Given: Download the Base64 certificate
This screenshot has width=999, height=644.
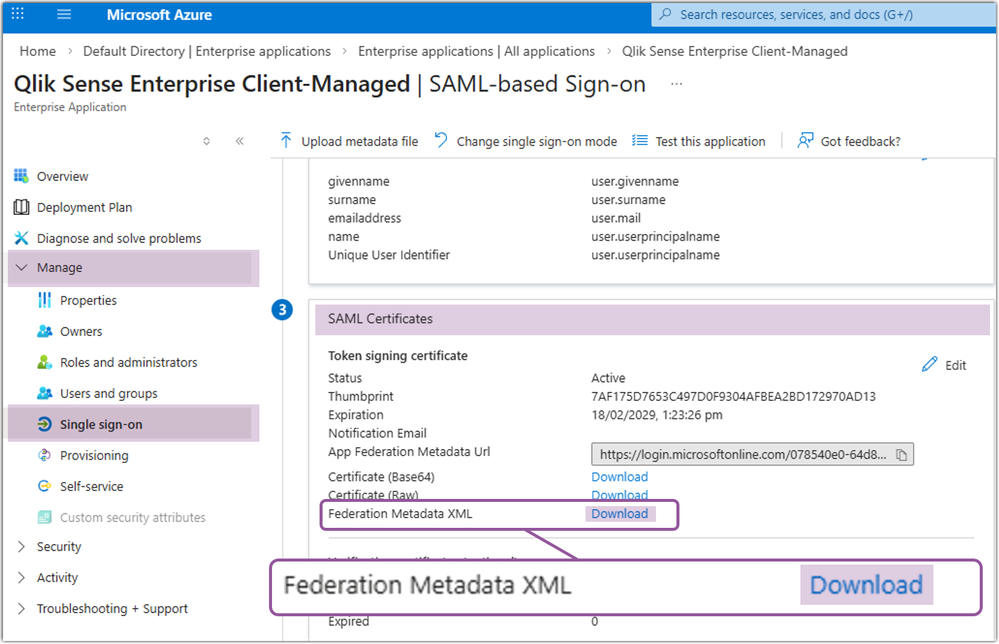Looking at the screenshot, I should tap(618, 476).
